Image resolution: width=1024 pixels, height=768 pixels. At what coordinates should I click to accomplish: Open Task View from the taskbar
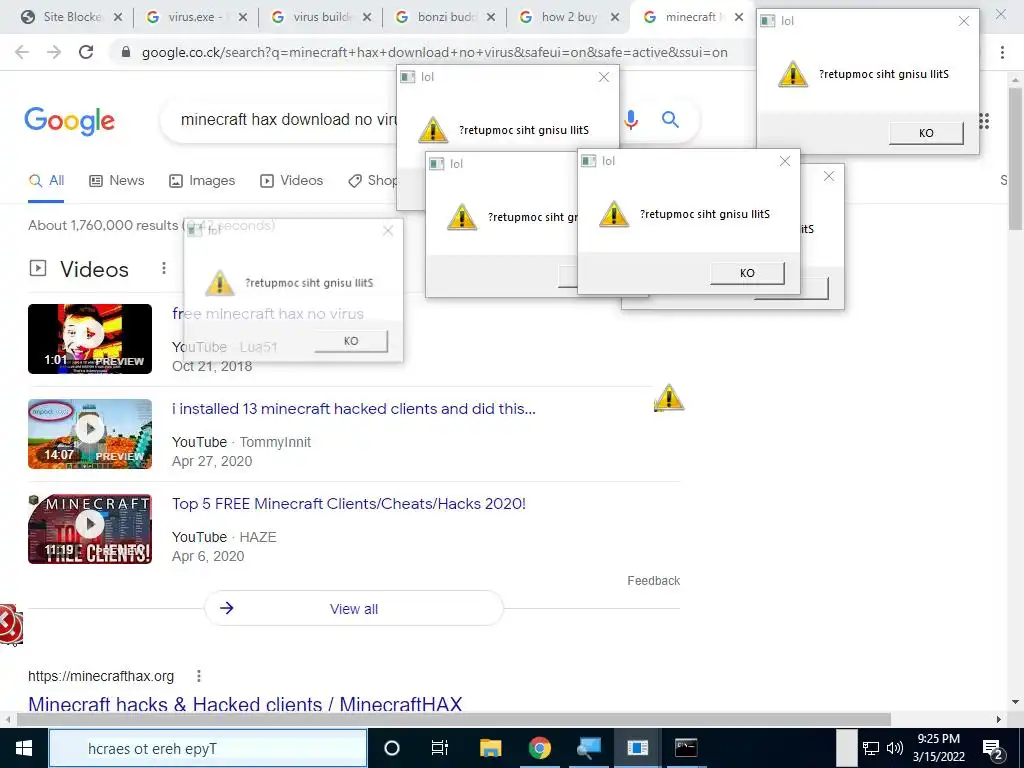pos(440,748)
